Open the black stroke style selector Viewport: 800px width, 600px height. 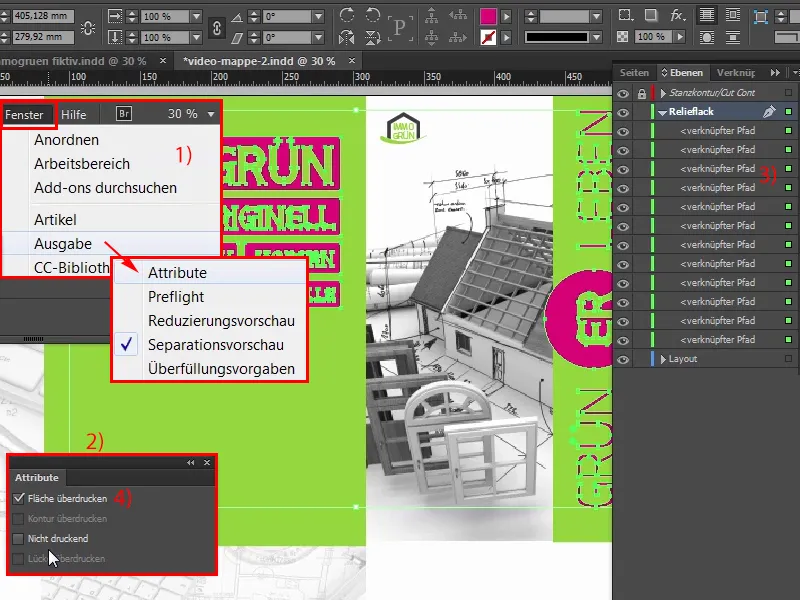click(x=564, y=37)
